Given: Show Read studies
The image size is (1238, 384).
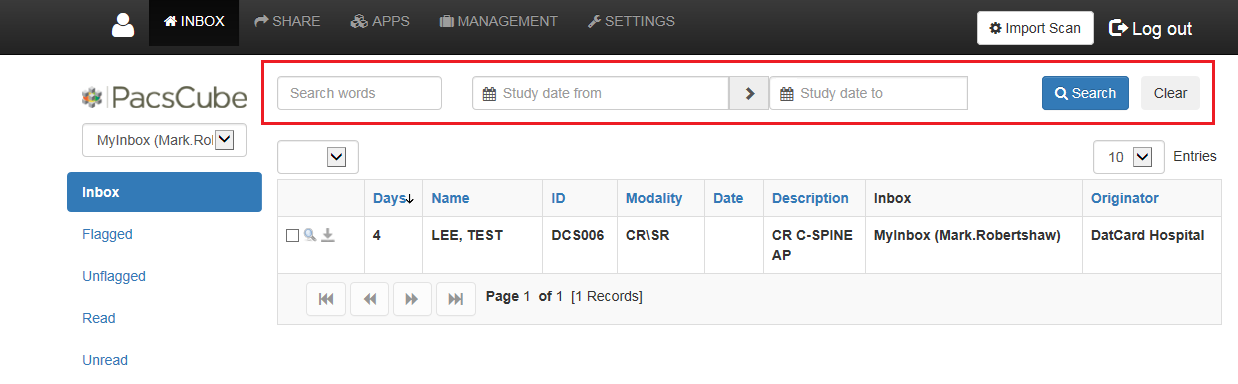Looking at the screenshot, I should click(99, 318).
